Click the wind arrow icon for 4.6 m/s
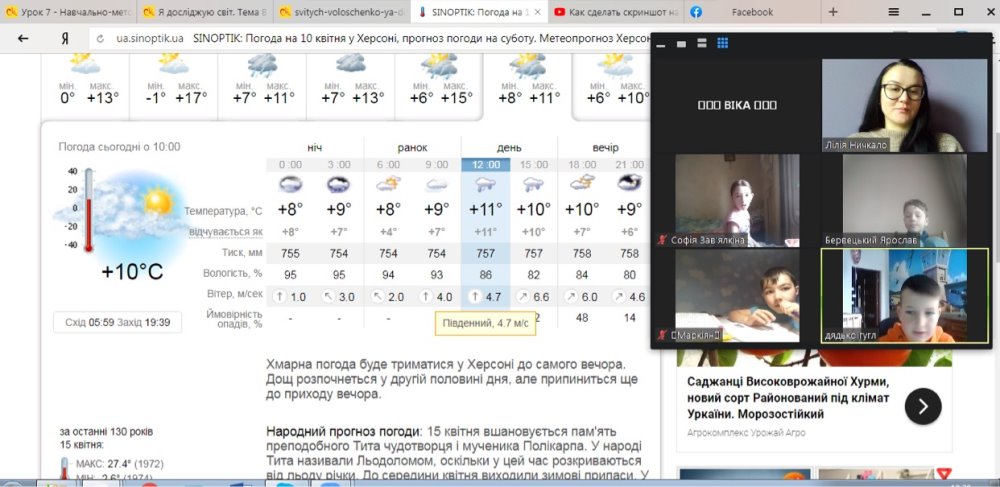Screen dimensions: 1000x487 click(618, 297)
